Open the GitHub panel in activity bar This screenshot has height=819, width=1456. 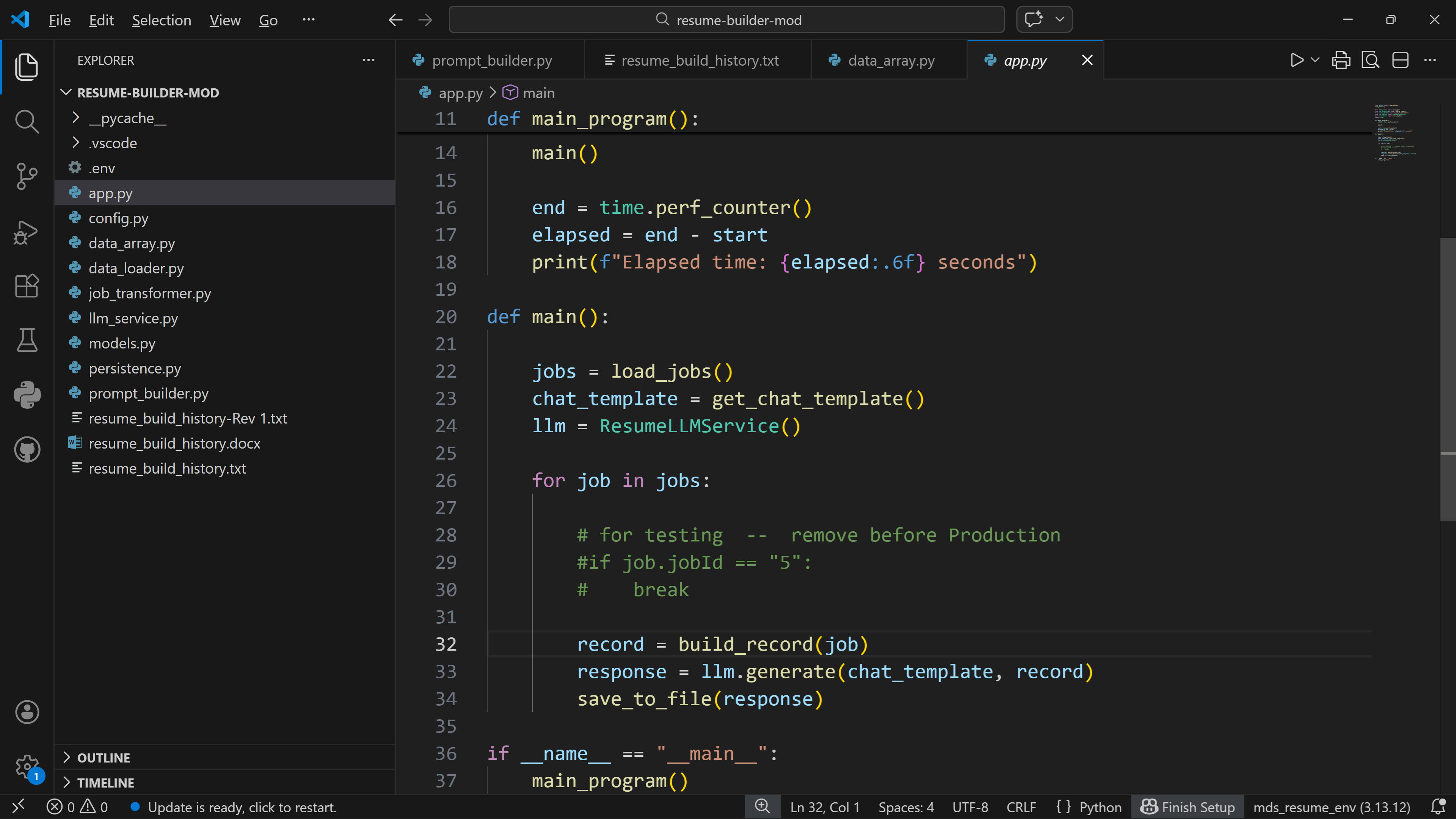pyautogui.click(x=27, y=449)
